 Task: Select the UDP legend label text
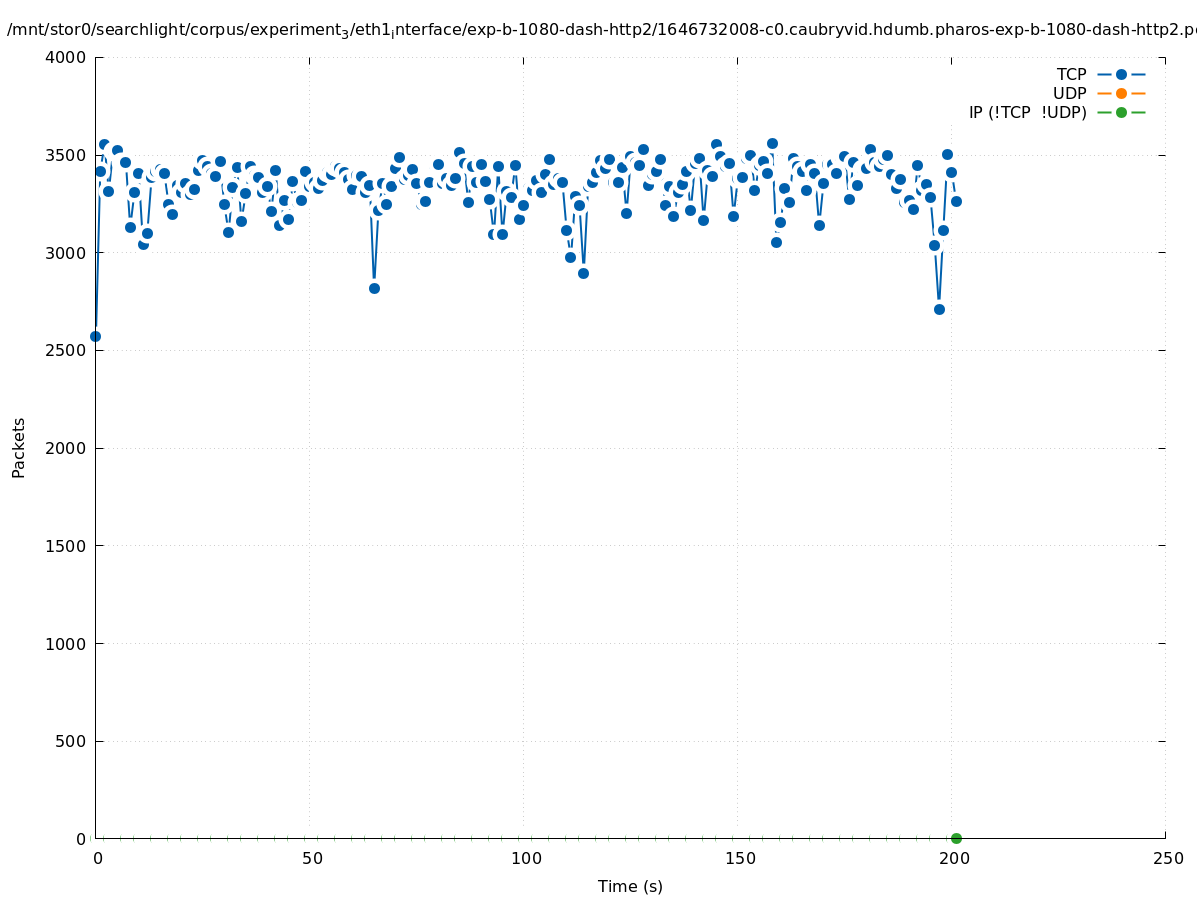(x=1069, y=93)
